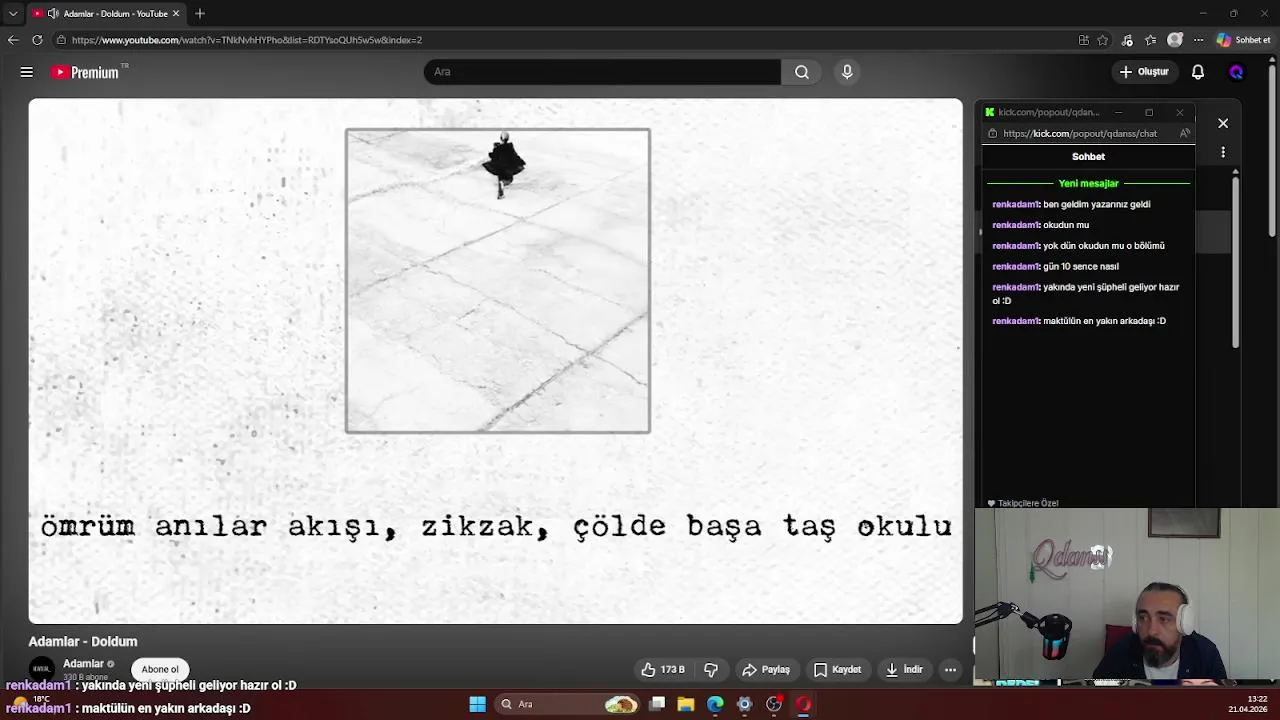Click the Oluştur create button
1280x720 pixels.
click(1144, 72)
